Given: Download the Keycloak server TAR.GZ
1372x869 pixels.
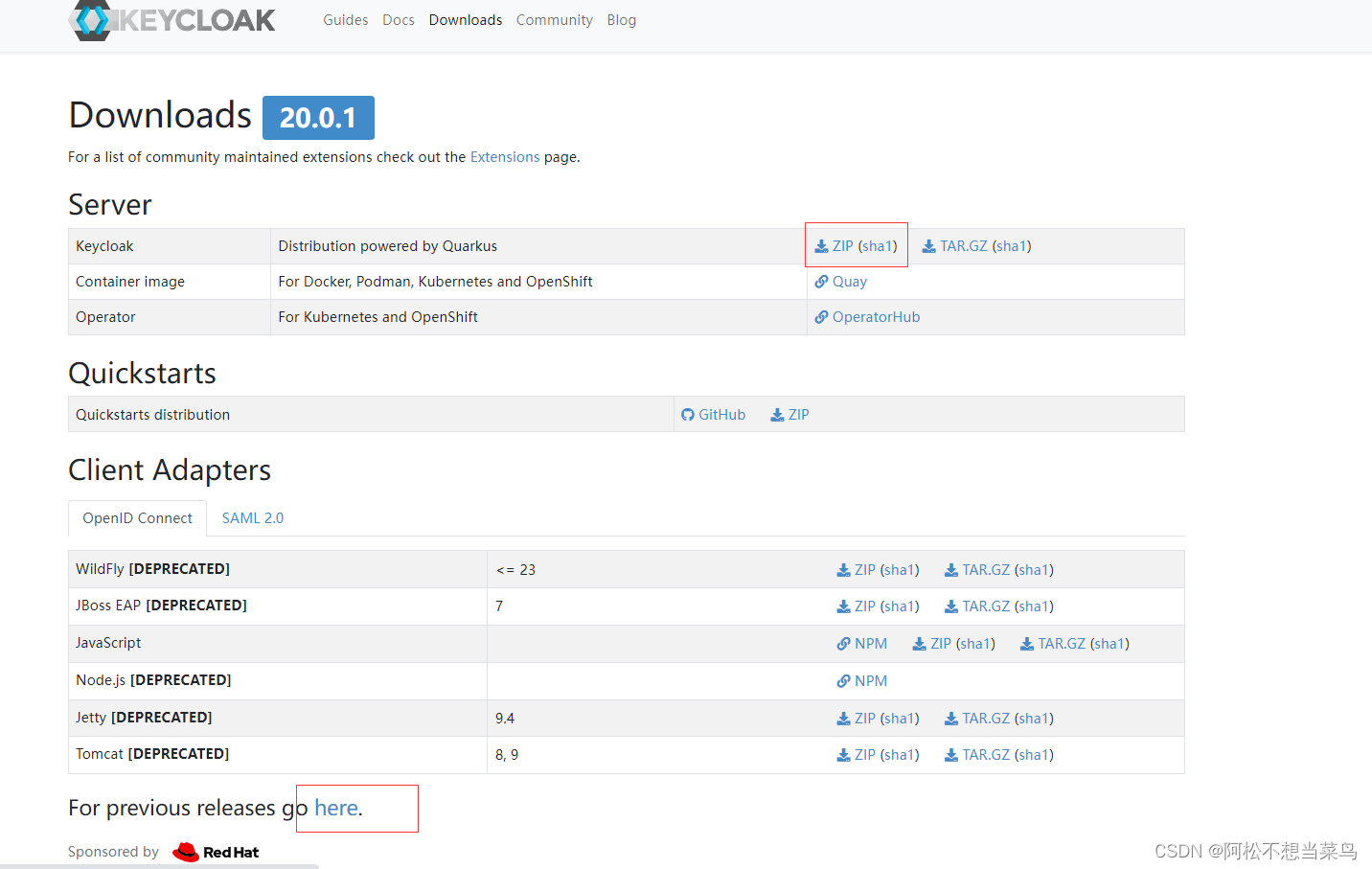Looking at the screenshot, I should (964, 246).
